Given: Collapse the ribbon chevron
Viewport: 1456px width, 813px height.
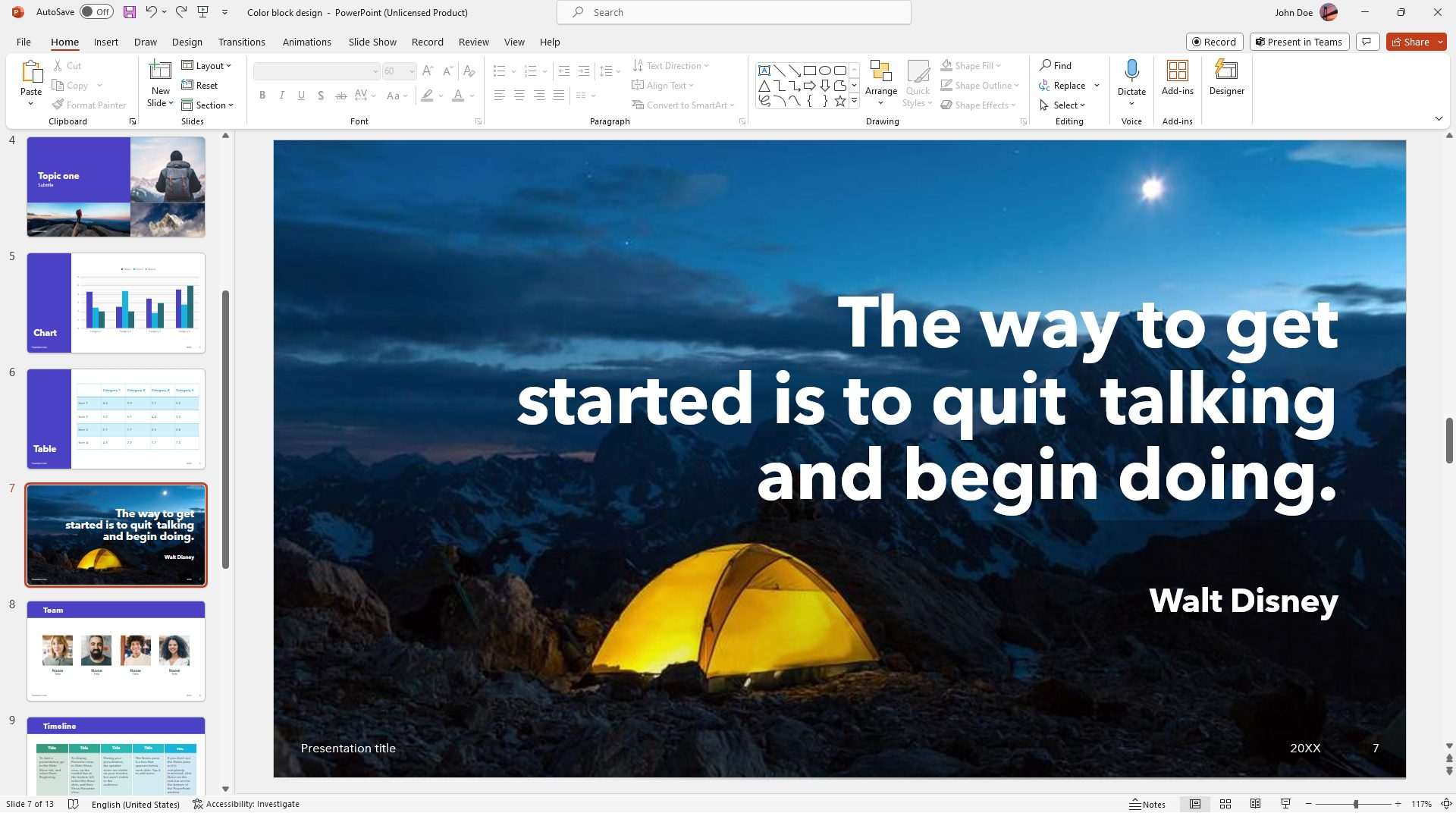Looking at the screenshot, I should point(1439,119).
